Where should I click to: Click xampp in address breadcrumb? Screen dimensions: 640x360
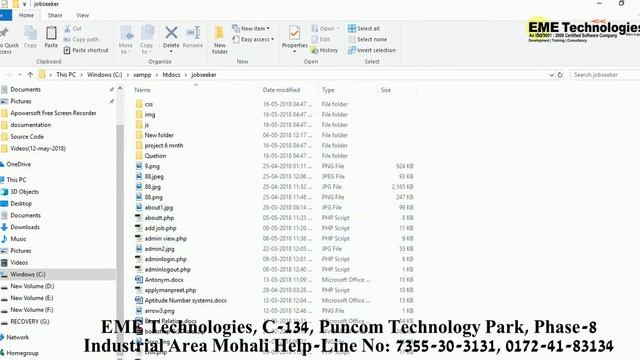coord(142,75)
